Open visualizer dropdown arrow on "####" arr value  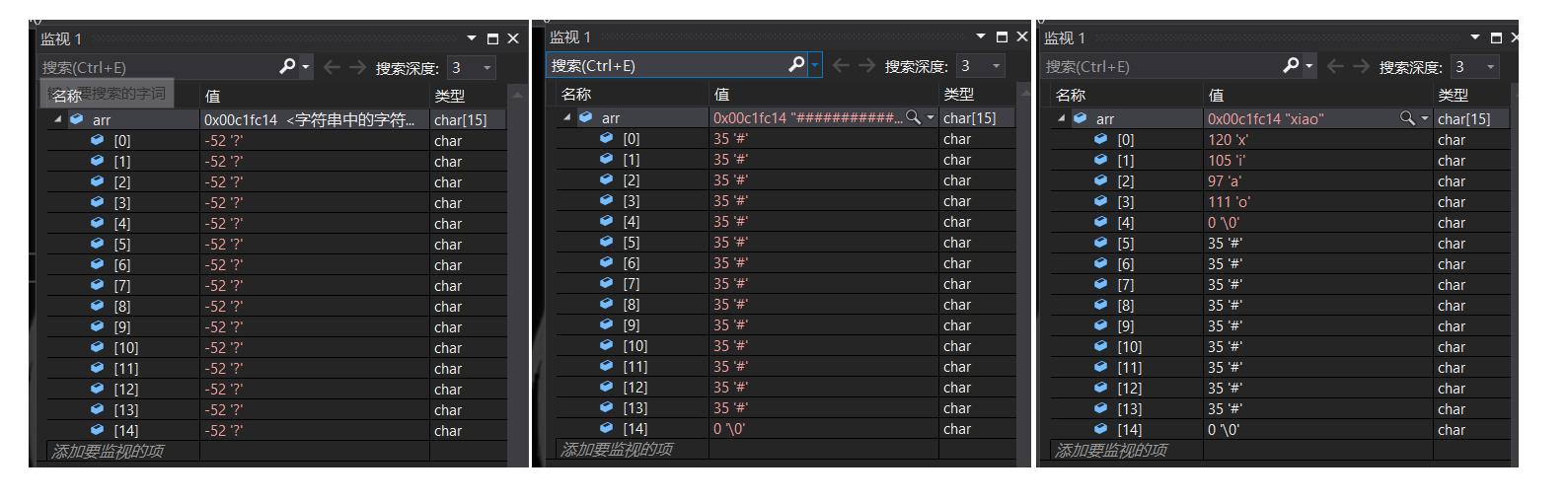pyautogui.click(x=931, y=117)
